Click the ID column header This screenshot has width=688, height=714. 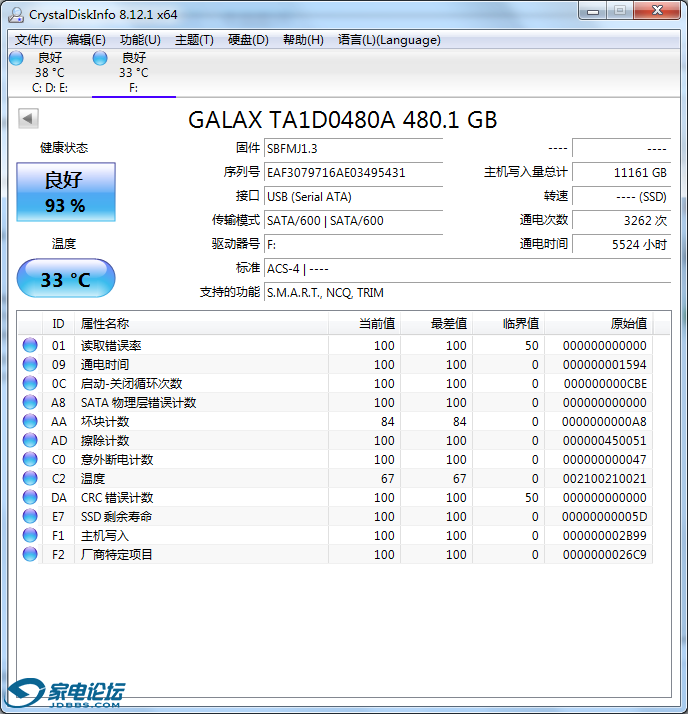tap(58, 324)
